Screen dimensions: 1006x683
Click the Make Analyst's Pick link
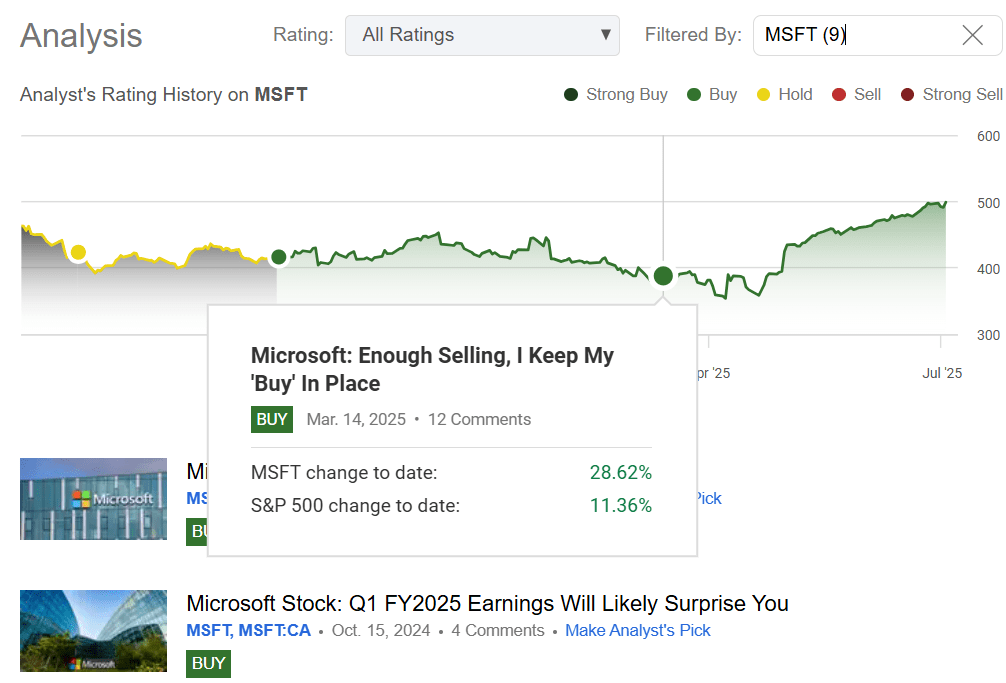pos(638,630)
